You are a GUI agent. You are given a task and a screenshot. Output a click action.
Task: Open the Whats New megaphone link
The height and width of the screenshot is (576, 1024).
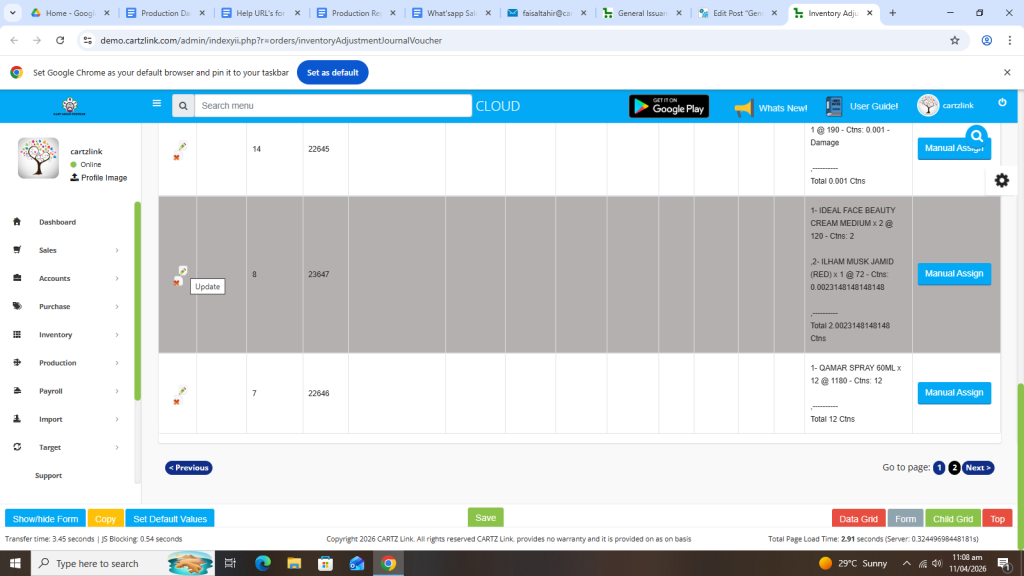point(770,107)
